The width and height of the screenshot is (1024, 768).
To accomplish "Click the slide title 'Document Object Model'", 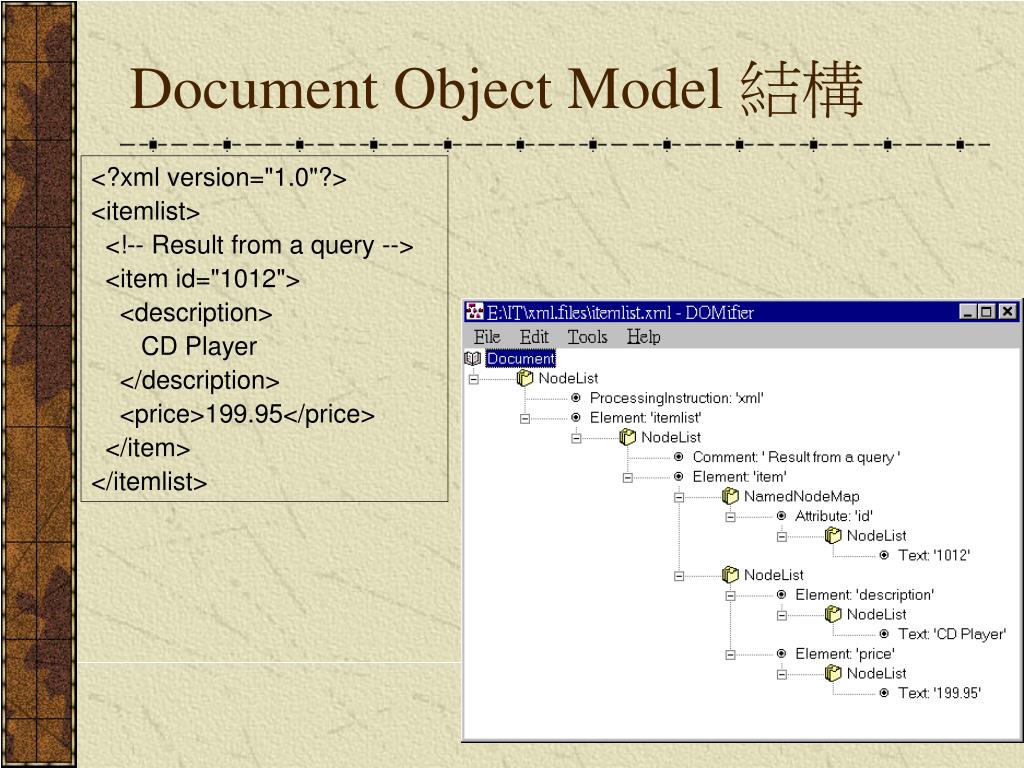I will point(426,90).
